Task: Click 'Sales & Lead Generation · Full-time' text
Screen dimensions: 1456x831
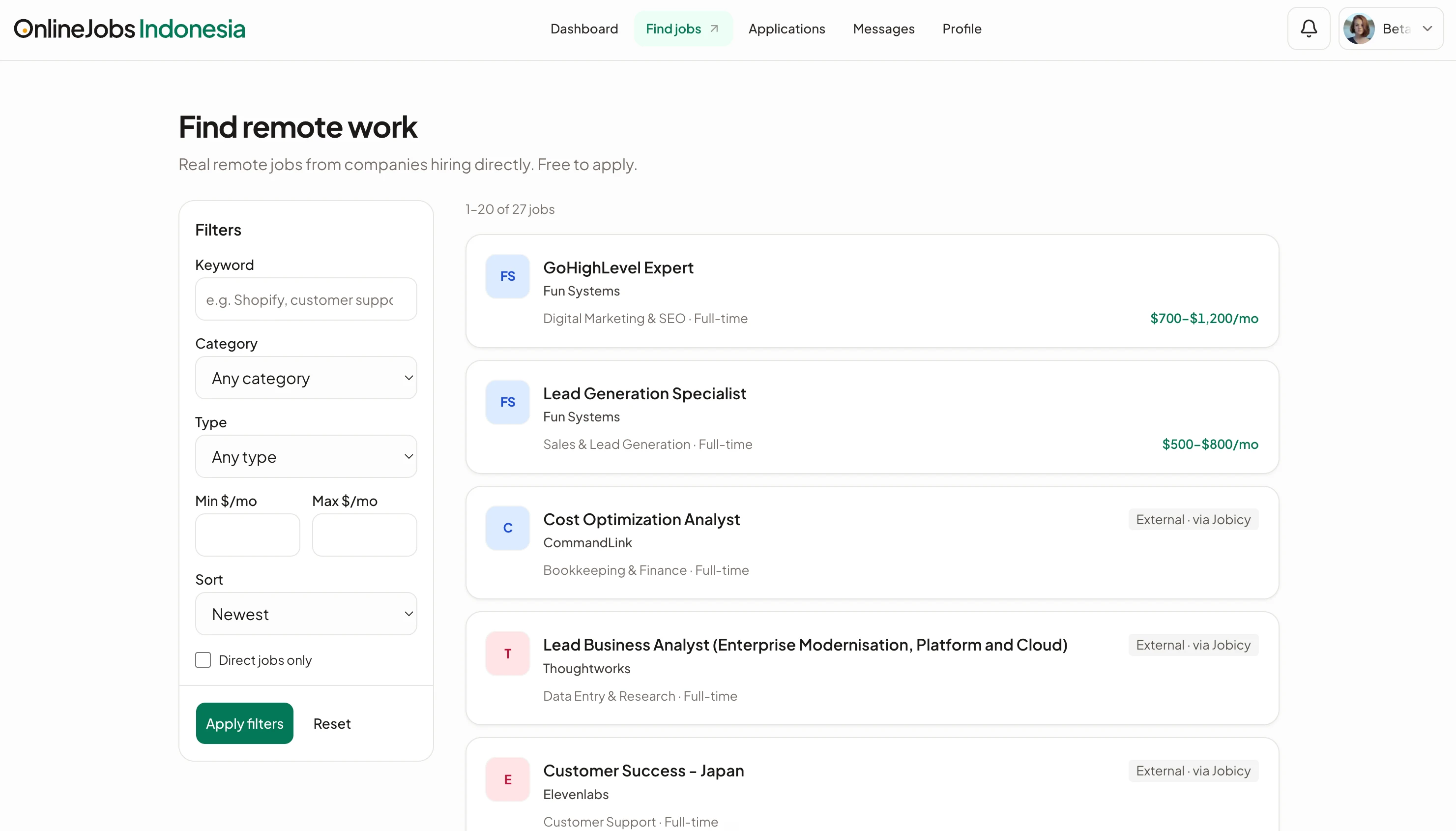Action: point(647,444)
